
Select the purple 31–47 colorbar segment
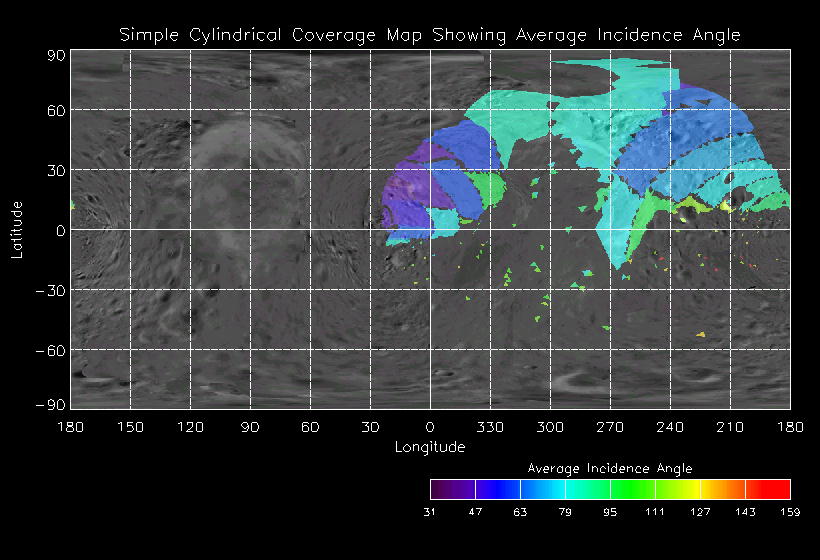453,489
